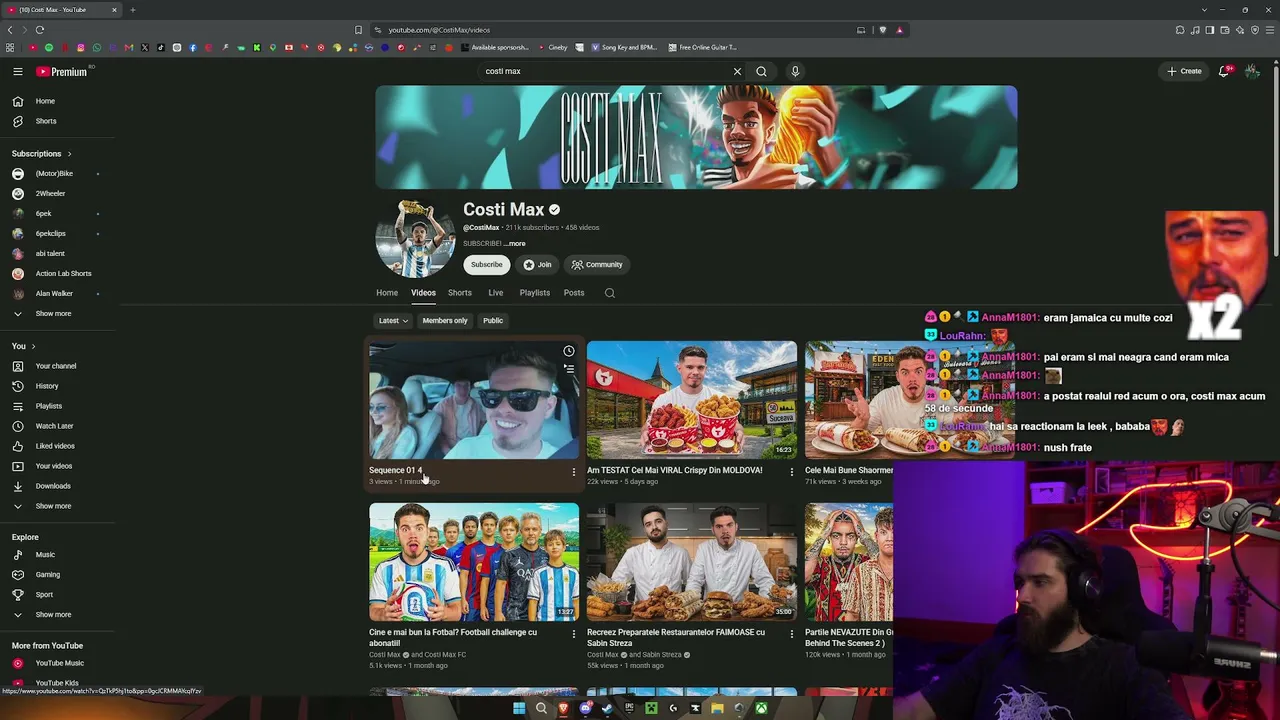Image resolution: width=1280 pixels, height=720 pixels.
Task: Show more subscriptions in sidebar
Action: click(53, 314)
